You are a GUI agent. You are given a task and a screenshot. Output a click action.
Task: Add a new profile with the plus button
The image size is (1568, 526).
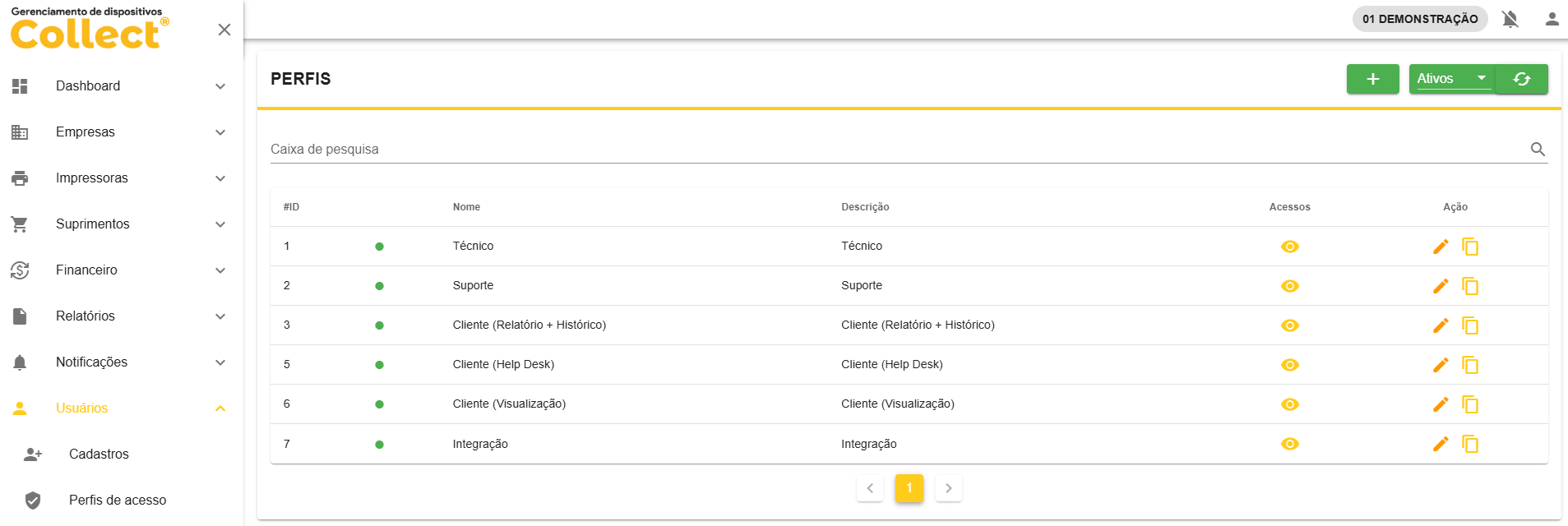1372,79
